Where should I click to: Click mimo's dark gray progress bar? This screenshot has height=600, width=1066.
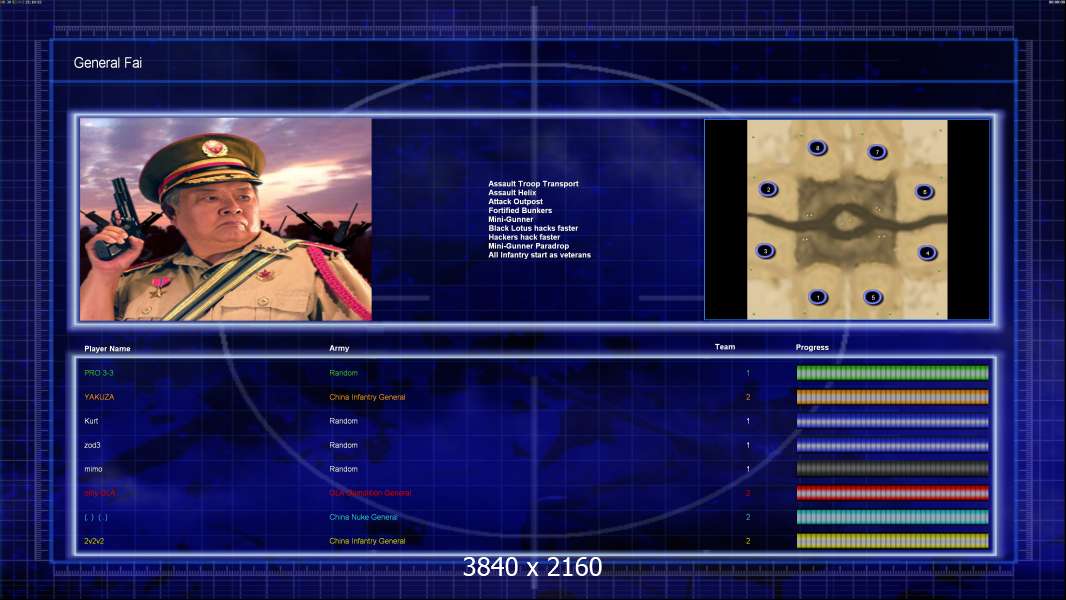[x=893, y=469]
